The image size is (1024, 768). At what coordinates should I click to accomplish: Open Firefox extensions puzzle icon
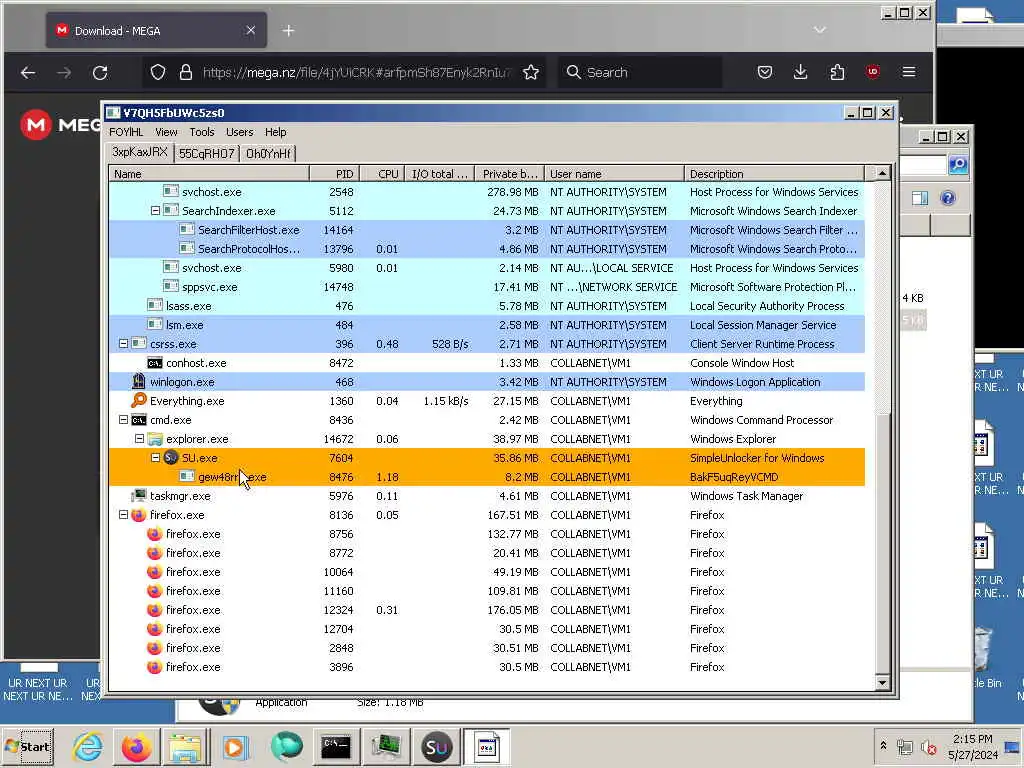(837, 72)
